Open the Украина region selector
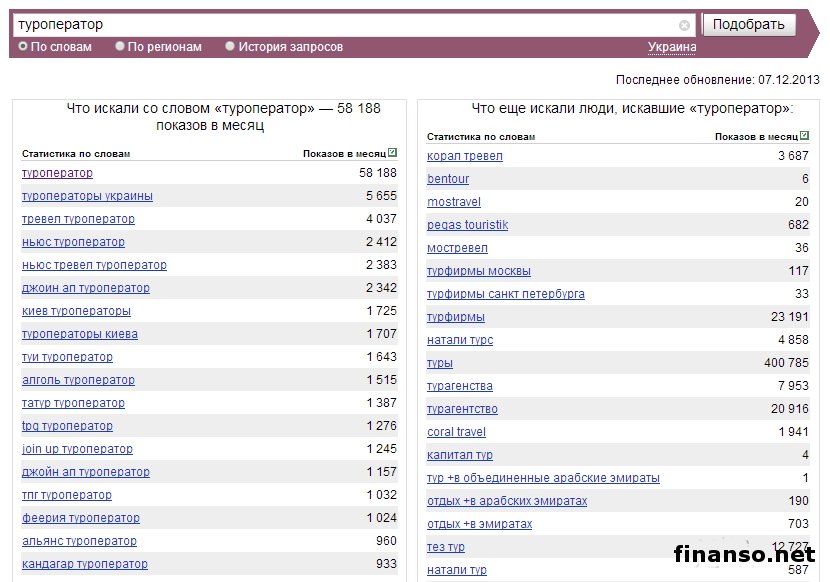This screenshot has width=830, height=582. pyautogui.click(x=672, y=47)
